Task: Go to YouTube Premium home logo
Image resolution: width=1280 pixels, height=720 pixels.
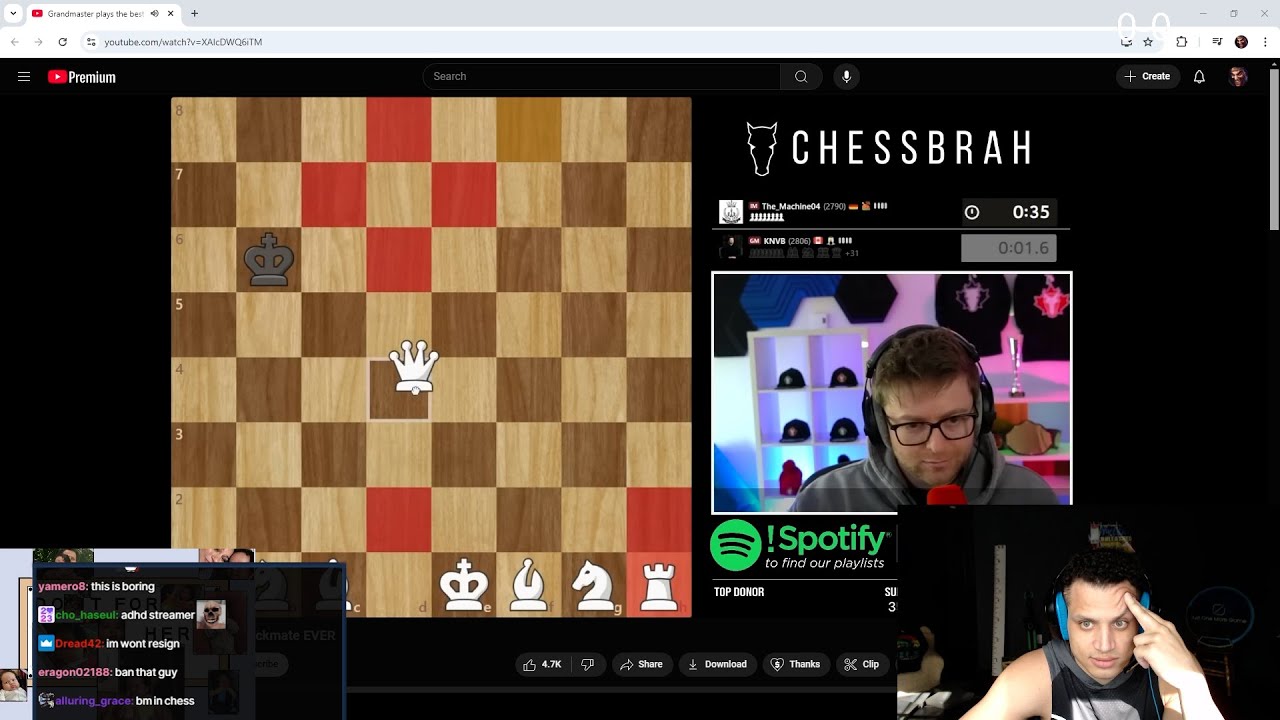Action: 82,77
